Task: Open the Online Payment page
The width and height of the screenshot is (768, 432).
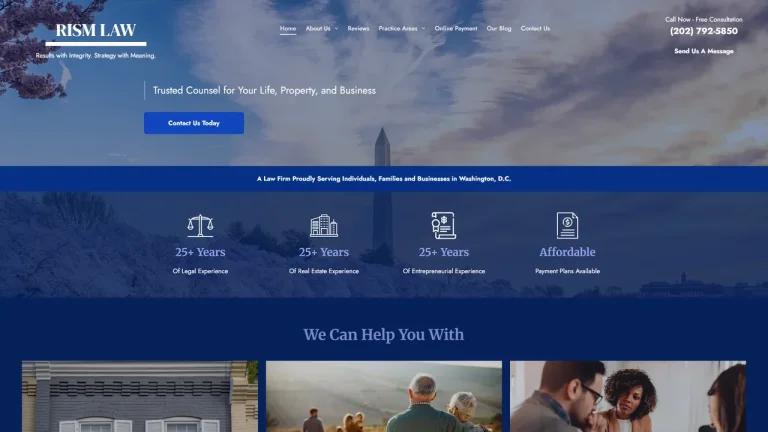Action: tap(456, 28)
